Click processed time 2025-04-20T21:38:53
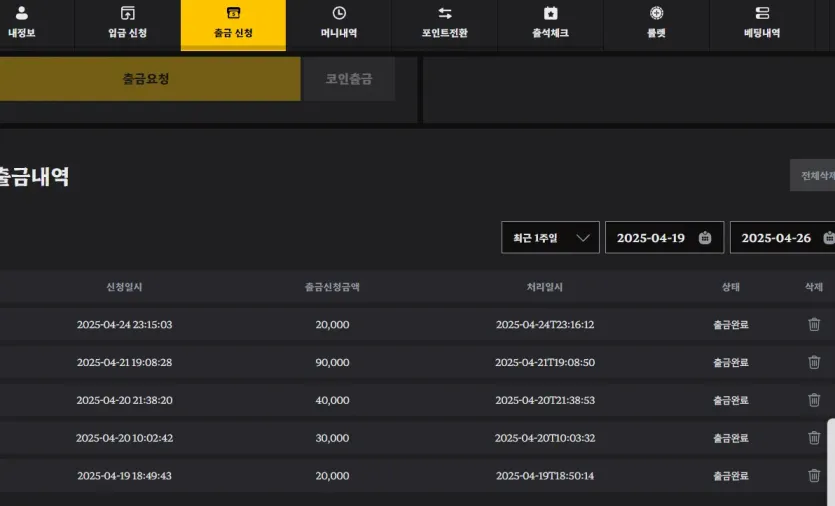Screen dimensions: 835x506 point(545,400)
